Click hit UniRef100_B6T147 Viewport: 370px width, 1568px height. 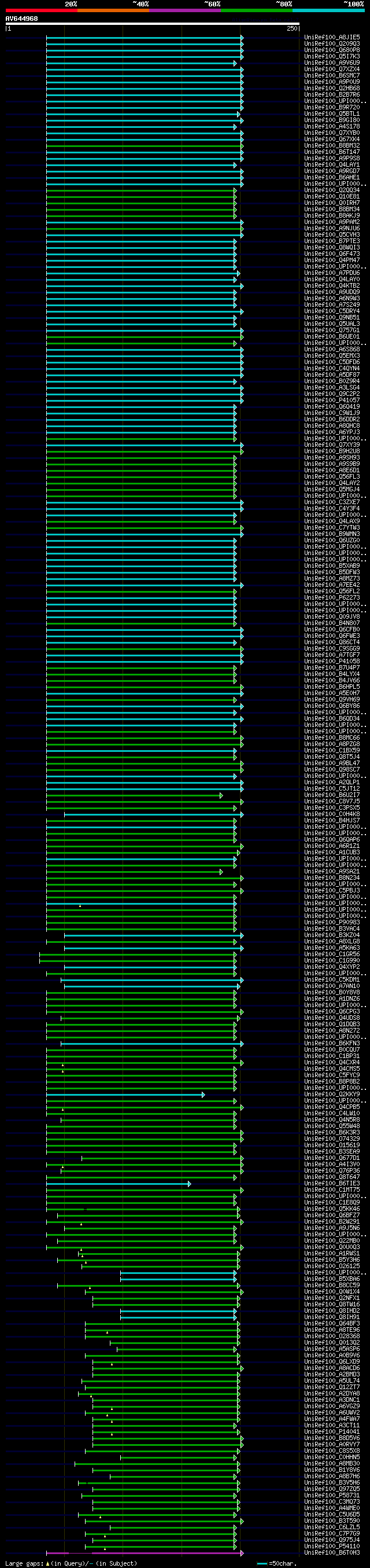click(x=332, y=152)
